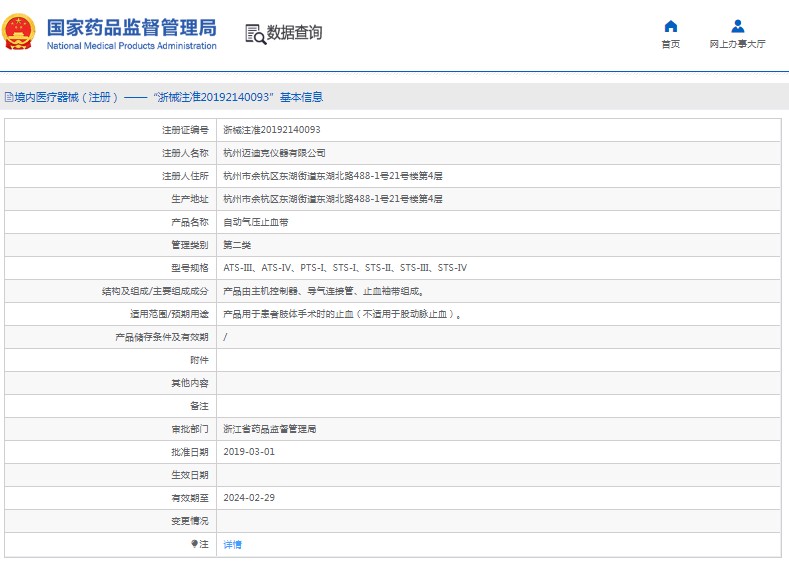Click the 批准日期 row label

(189, 452)
